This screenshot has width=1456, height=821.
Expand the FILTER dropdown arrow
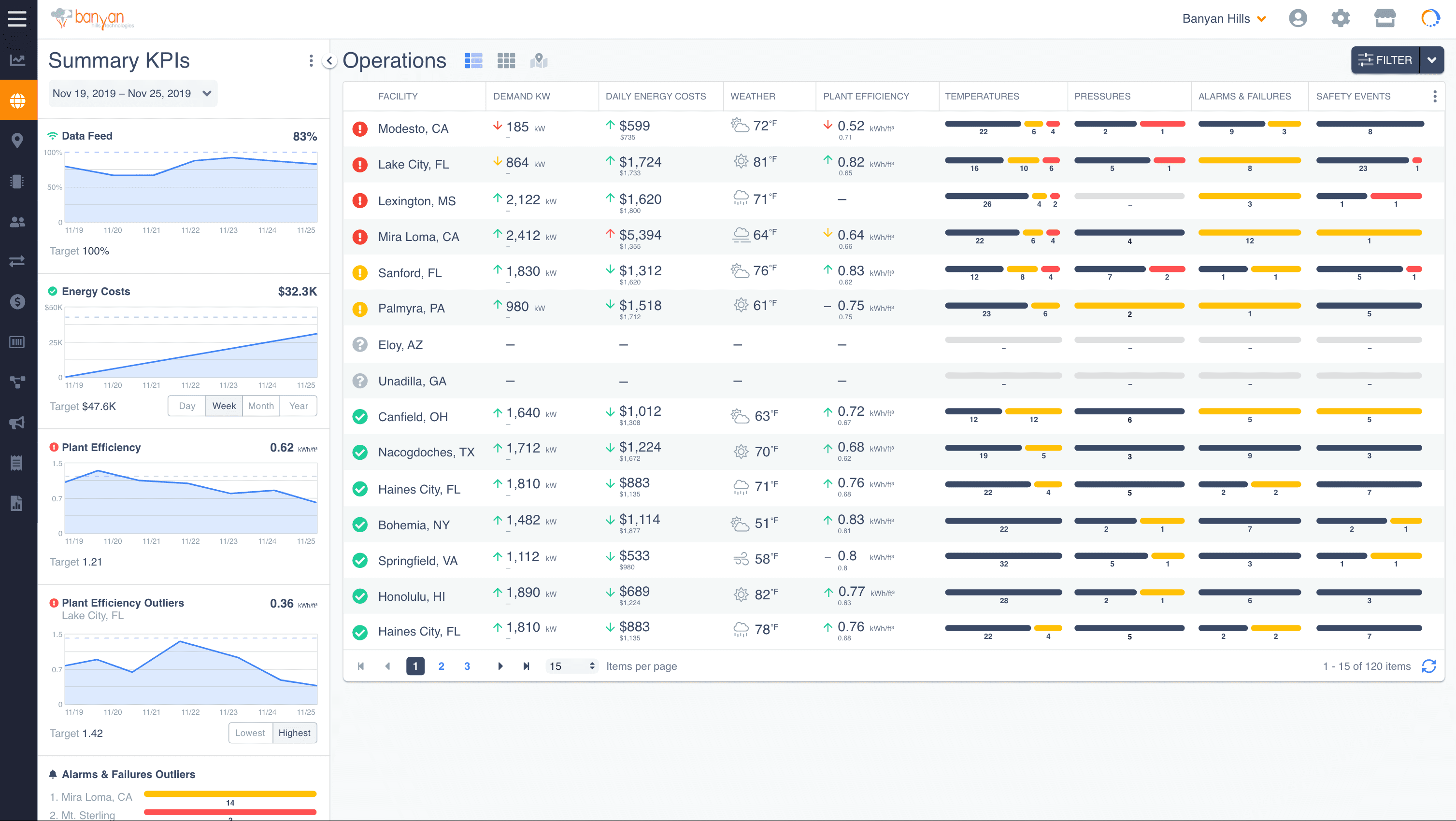(x=1432, y=60)
